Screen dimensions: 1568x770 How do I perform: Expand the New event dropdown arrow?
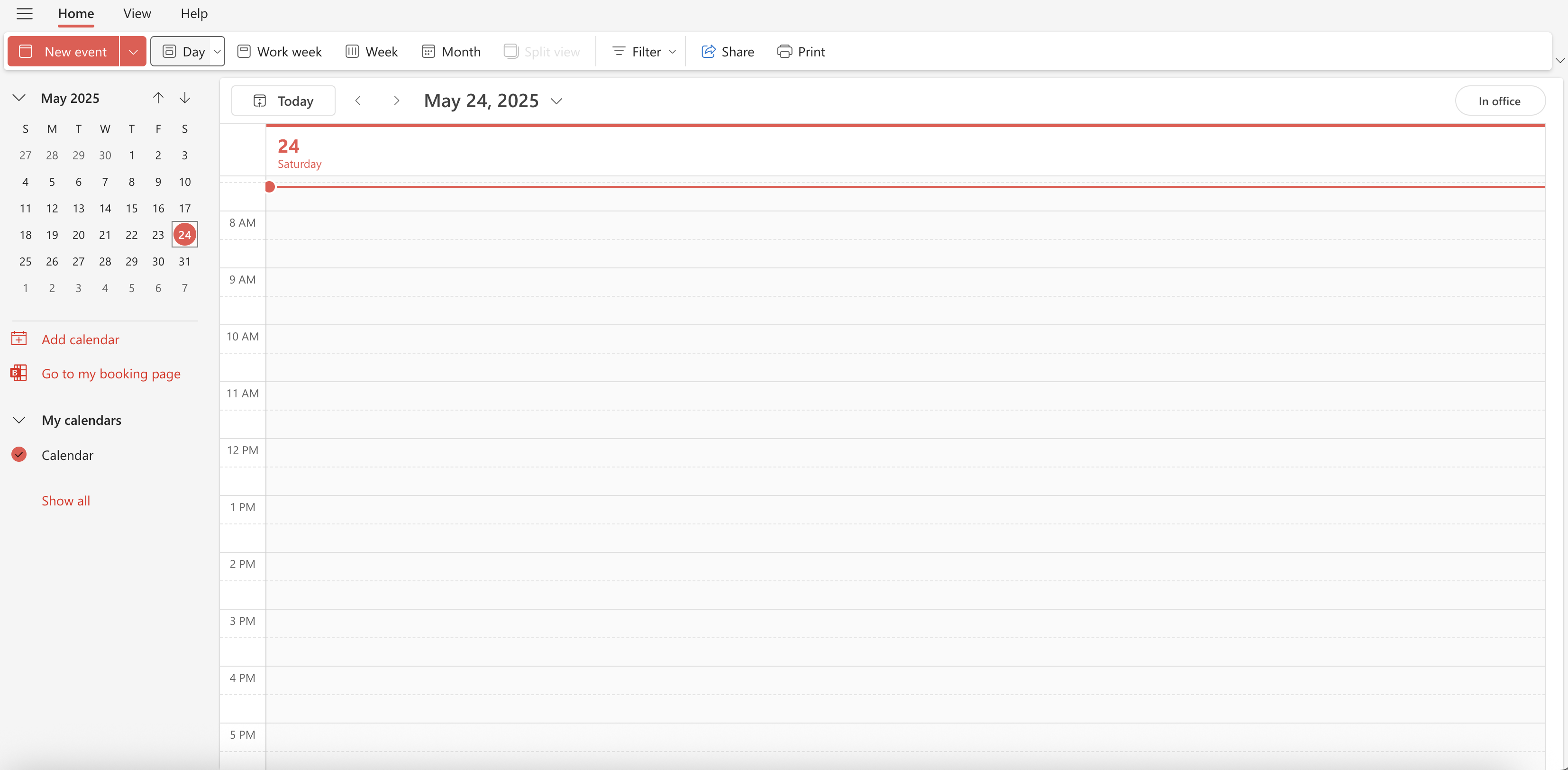point(133,51)
